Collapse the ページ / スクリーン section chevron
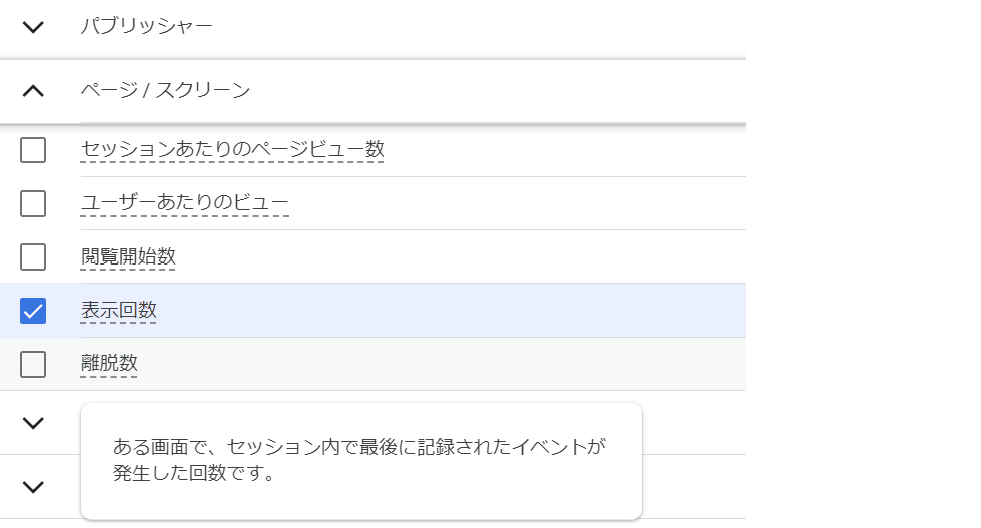Image resolution: width=981 pixels, height=528 pixels. tap(33, 91)
